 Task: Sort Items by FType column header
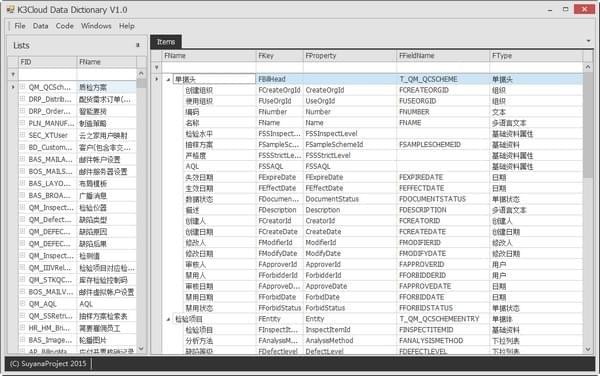[536, 56]
